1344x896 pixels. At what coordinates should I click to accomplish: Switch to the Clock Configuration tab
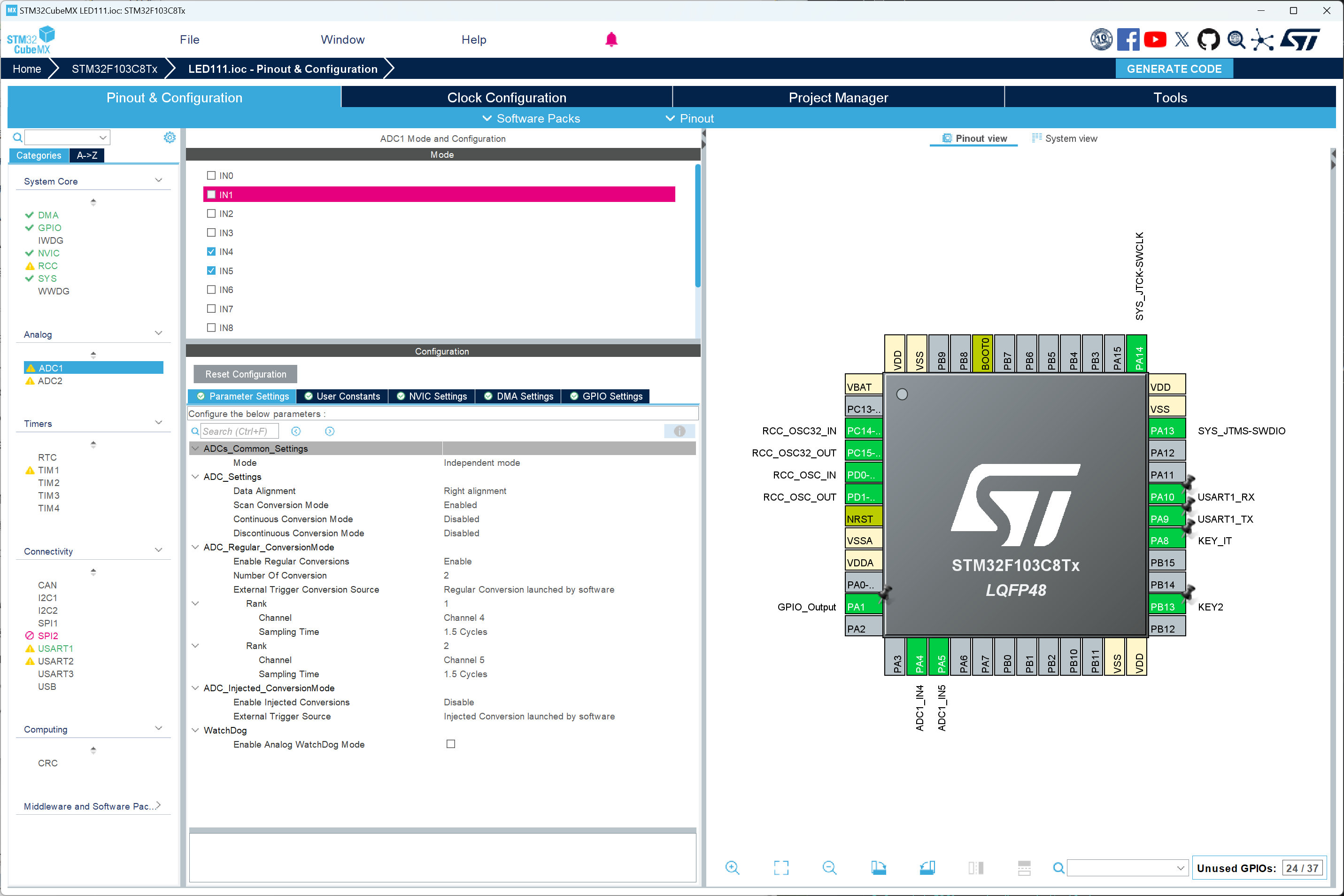507,98
